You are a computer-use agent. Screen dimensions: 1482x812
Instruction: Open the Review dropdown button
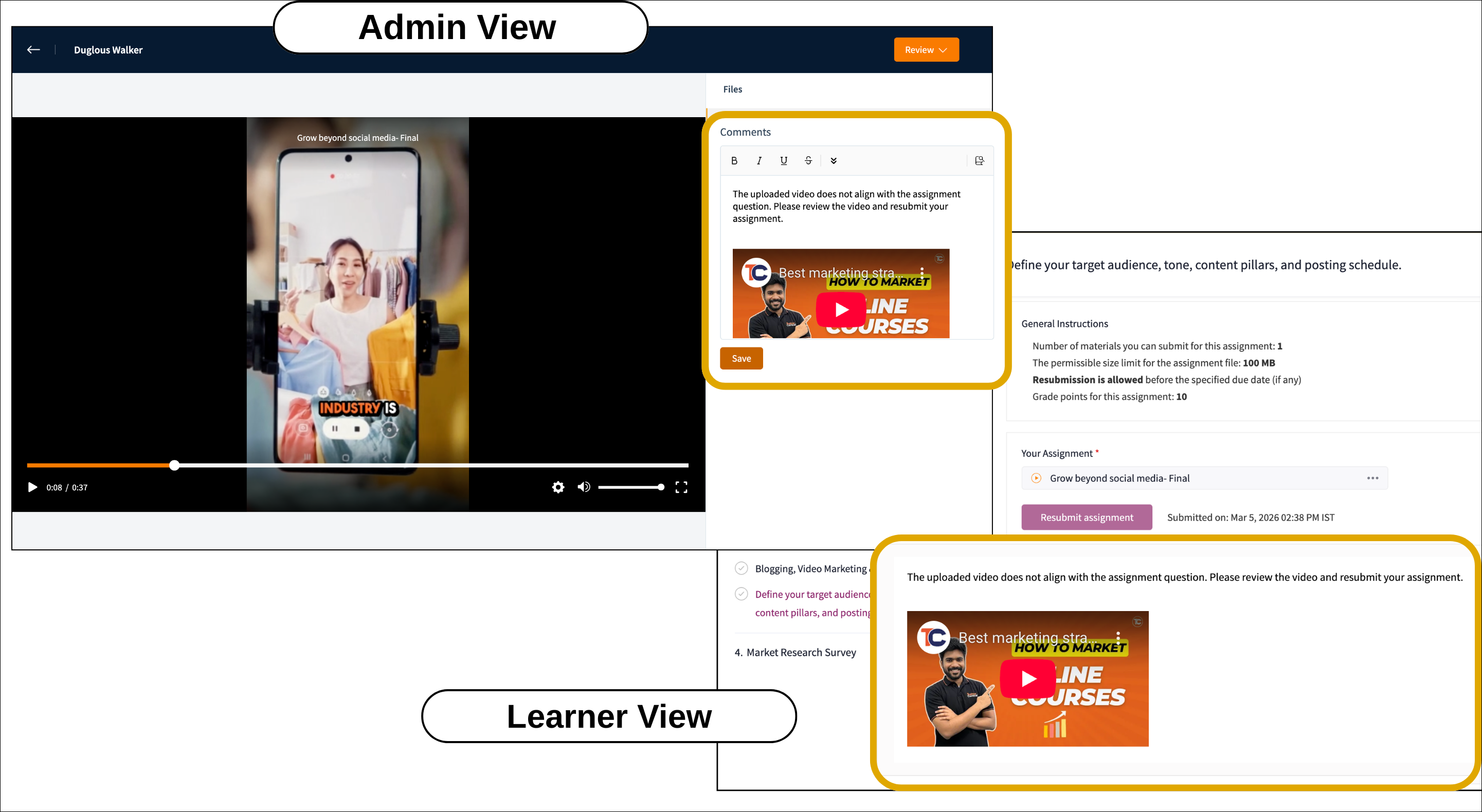[x=926, y=50]
